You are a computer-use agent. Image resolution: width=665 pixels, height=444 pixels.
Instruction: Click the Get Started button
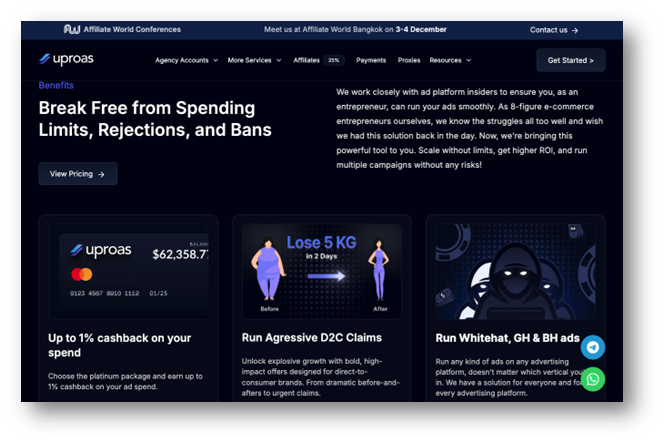click(570, 60)
